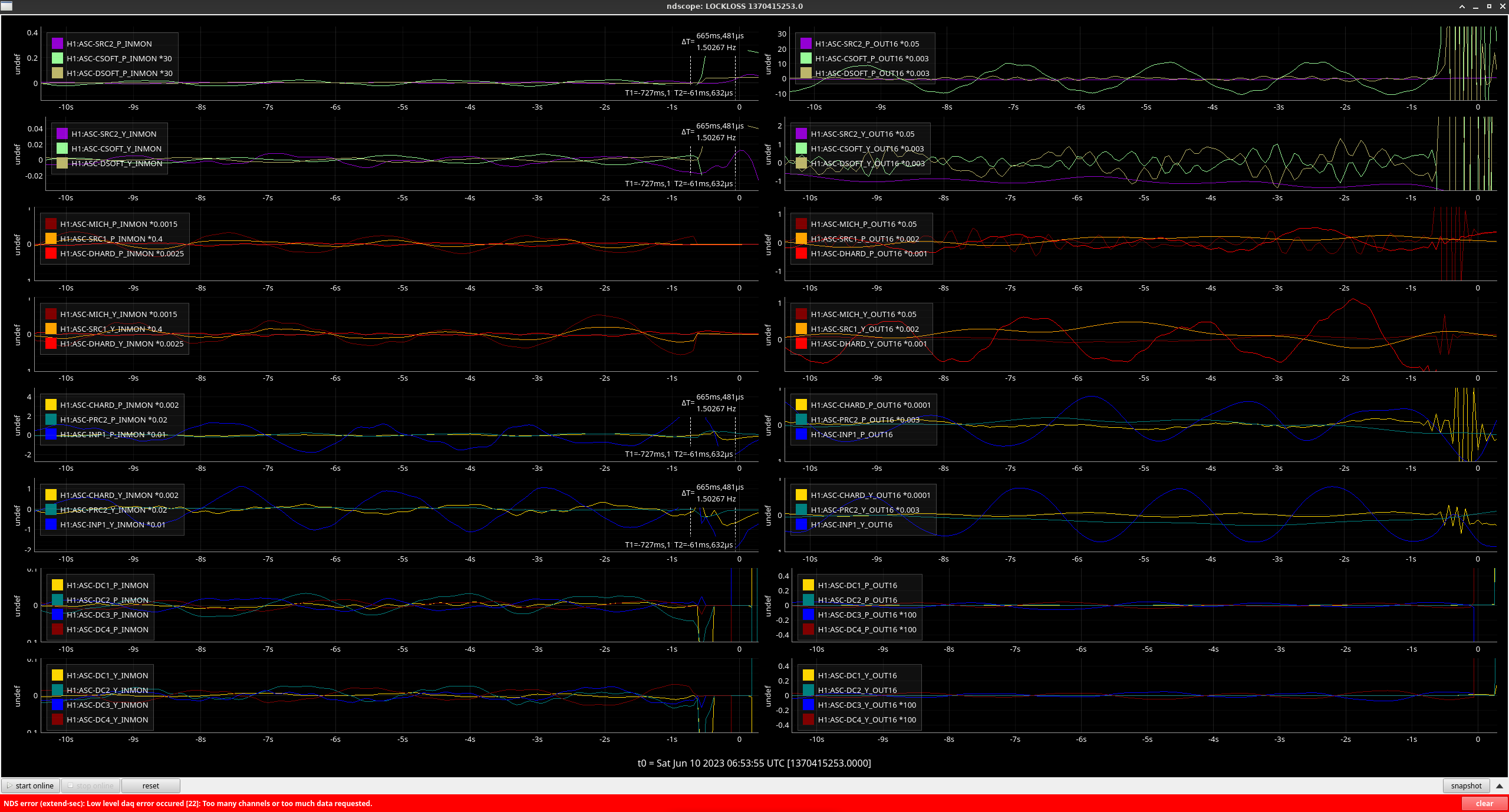Toggle H1:ASC-MICH_P_INMON legend entry

tap(118, 224)
